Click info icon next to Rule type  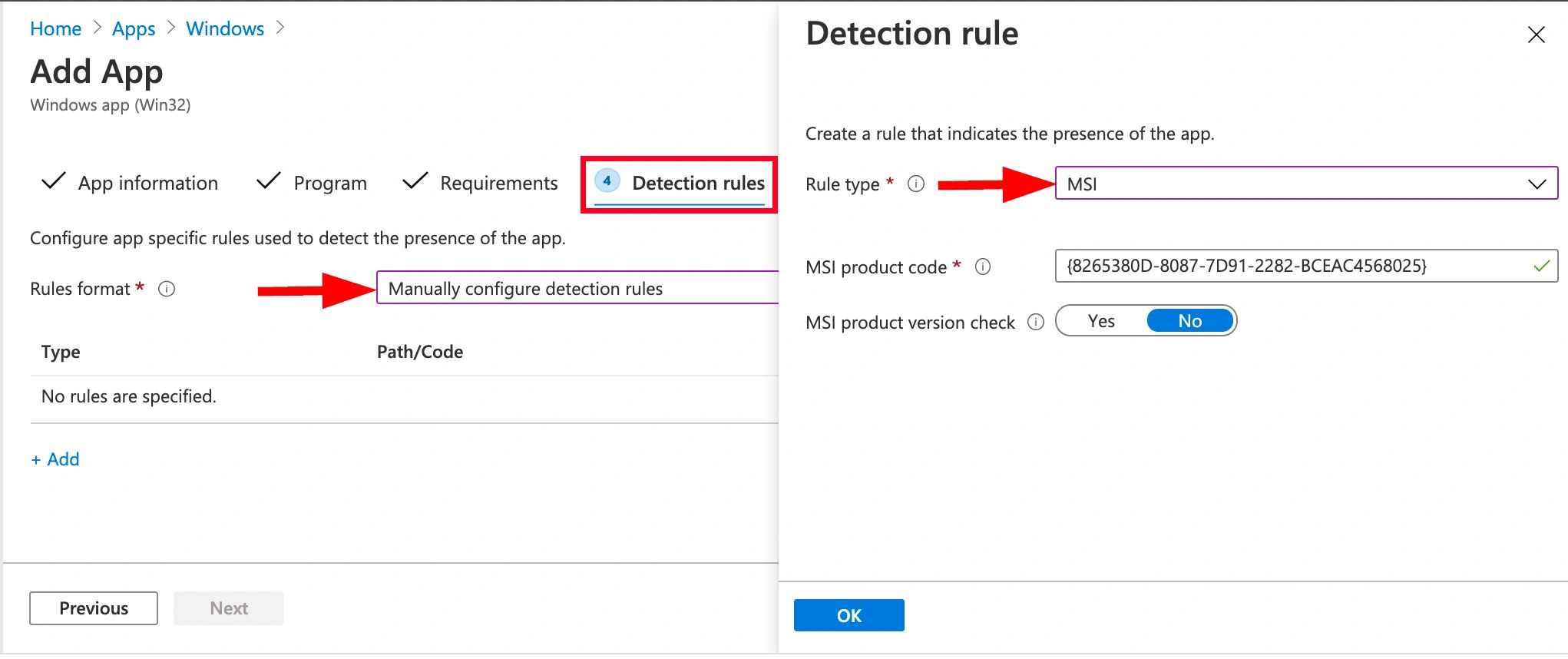915,184
